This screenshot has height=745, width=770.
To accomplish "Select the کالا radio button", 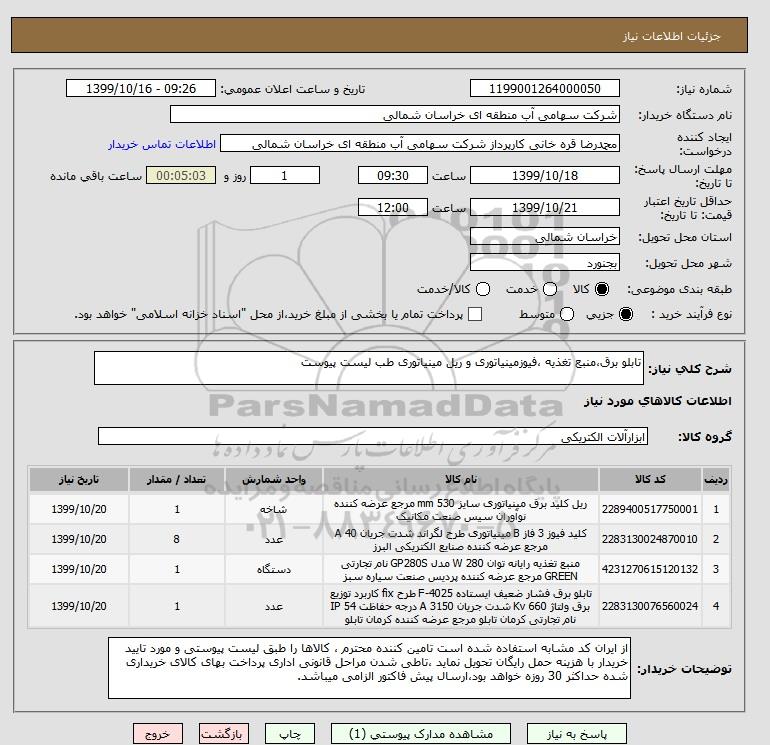I will pos(602,289).
